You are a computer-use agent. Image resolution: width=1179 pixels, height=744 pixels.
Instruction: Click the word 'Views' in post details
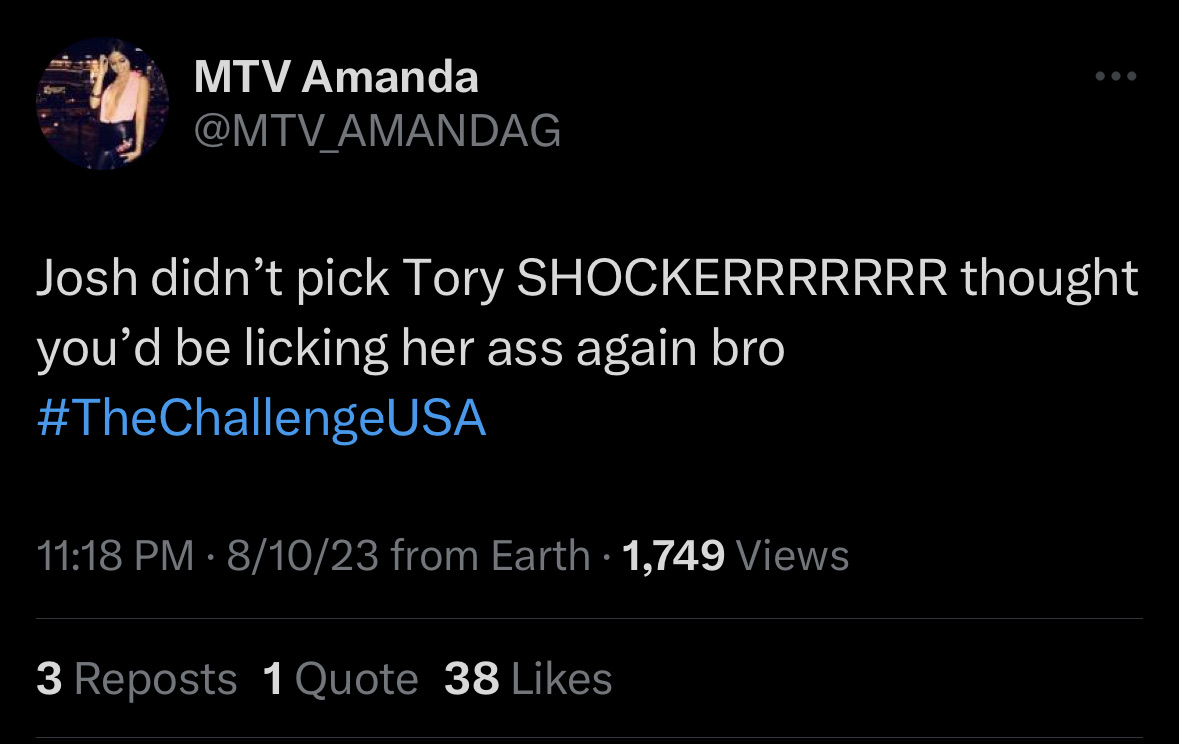793,555
